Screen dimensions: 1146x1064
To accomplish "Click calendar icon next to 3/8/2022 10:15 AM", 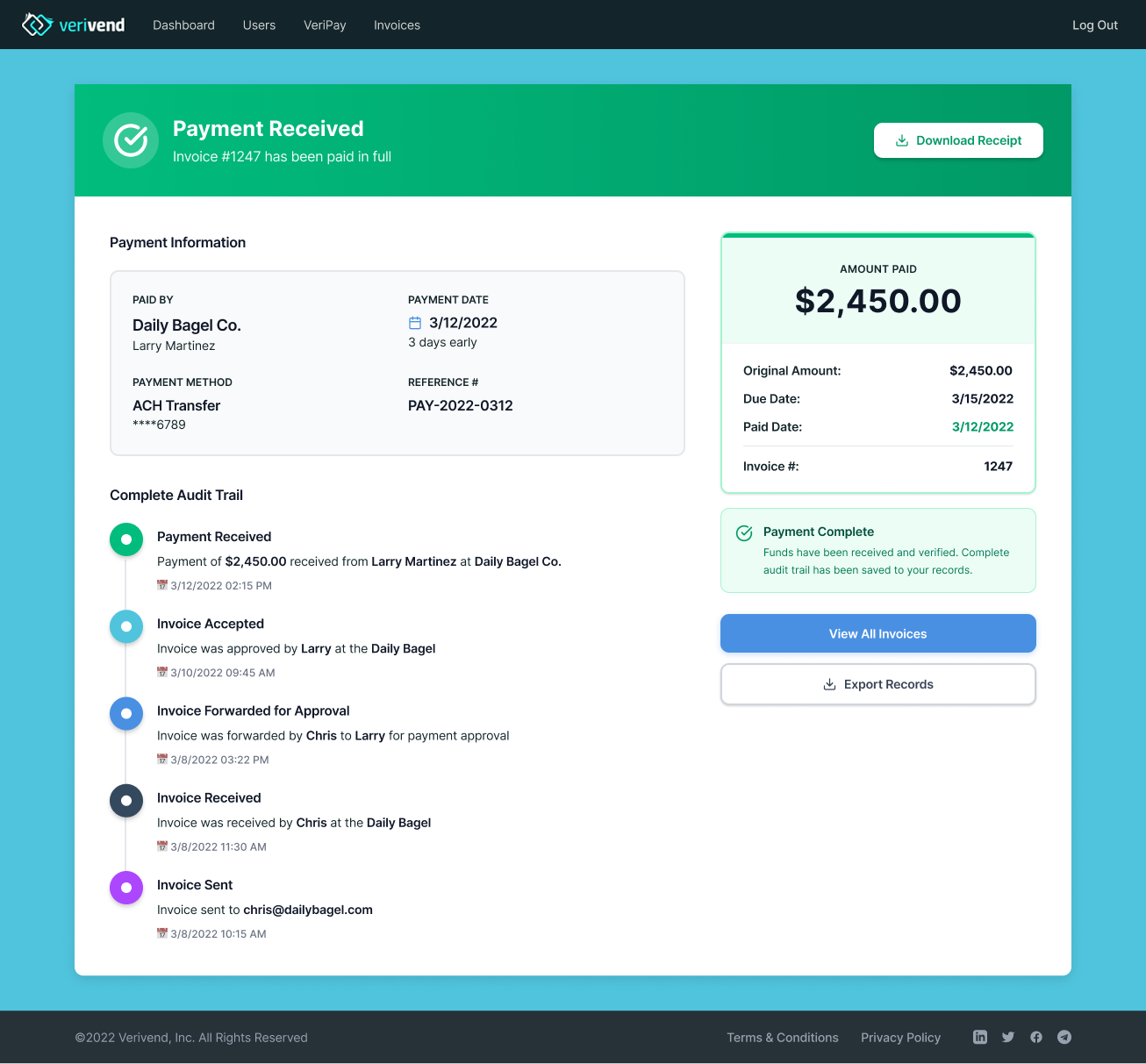I will (162, 933).
